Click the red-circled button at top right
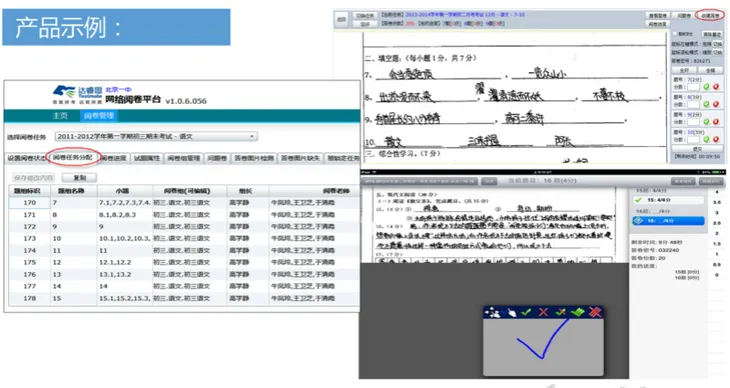Image resolution: width=730 pixels, height=388 pixels. pyautogui.click(x=710, y=15)
